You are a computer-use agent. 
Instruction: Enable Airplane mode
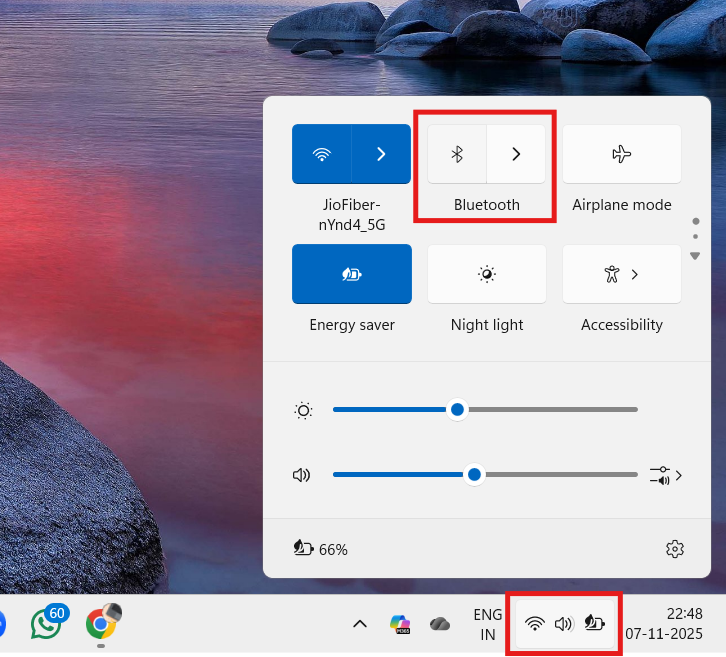coord(621,154)
